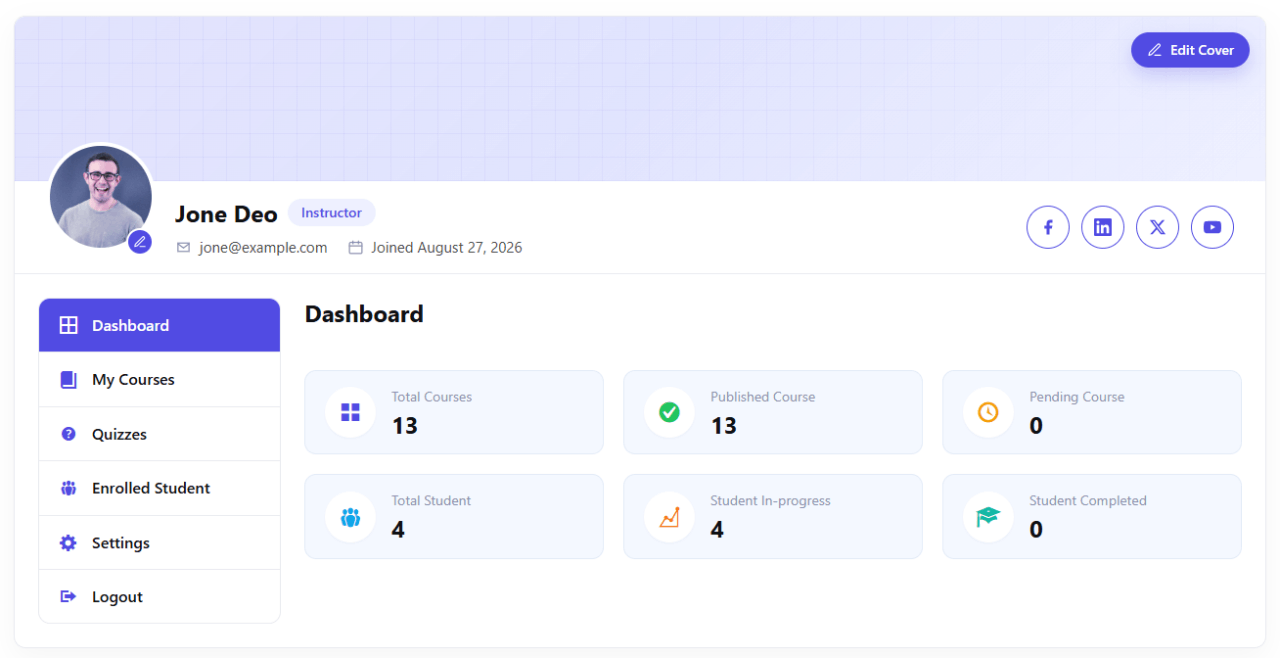The width and height of the screenshot is (1280, 658).
Task: Choose Logout in the sidebar
Action: (x=159, y=597)
